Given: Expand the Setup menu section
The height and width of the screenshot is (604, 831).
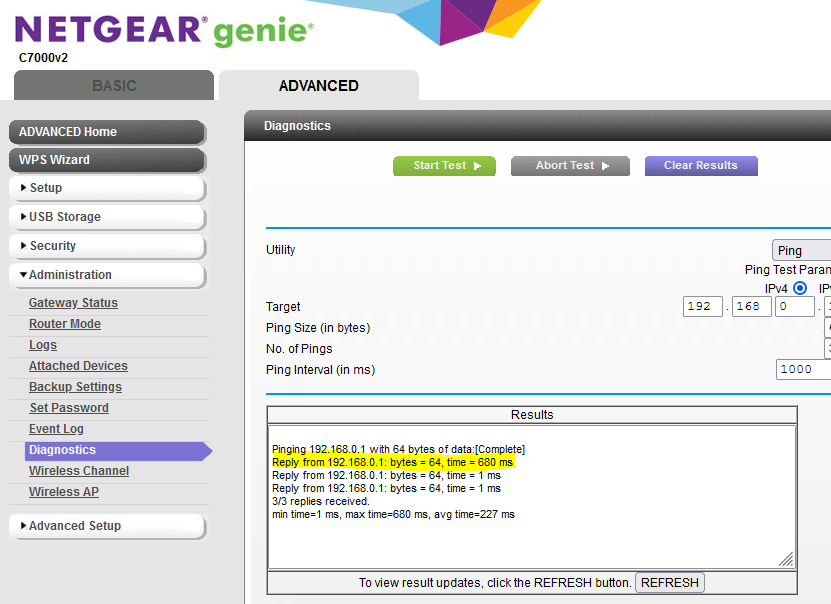Looking at the screenshot, I should 107,188.
